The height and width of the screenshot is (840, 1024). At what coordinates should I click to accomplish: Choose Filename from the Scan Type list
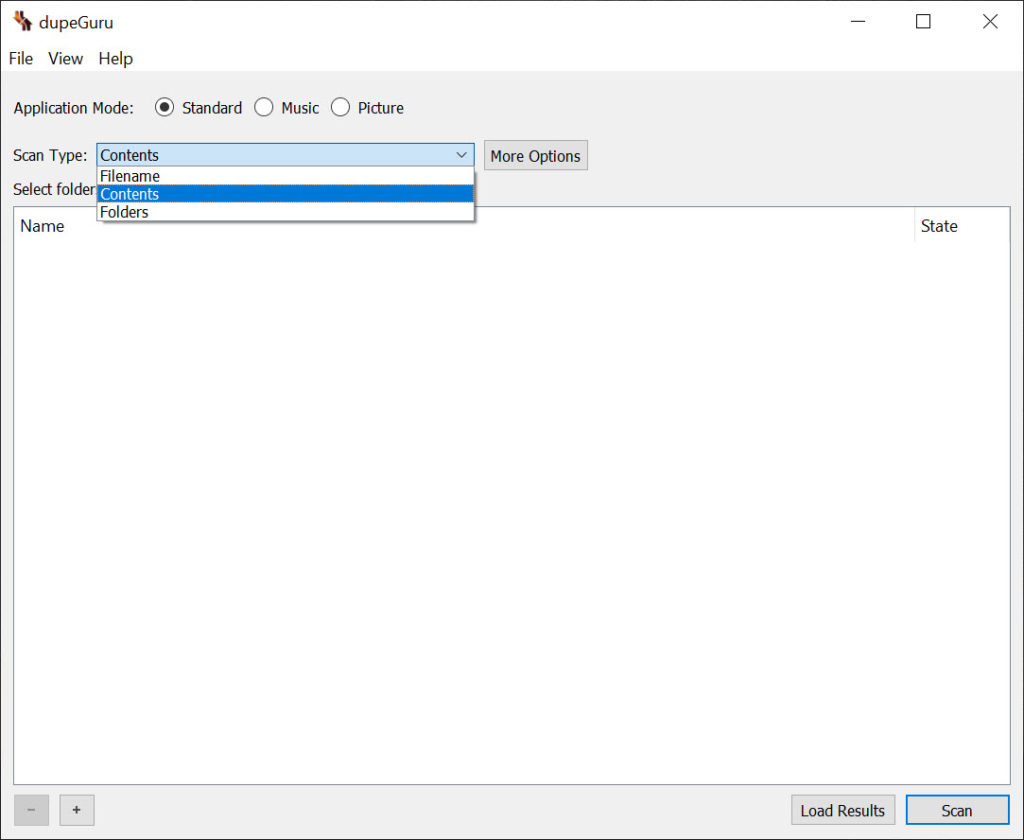(285, 176)
